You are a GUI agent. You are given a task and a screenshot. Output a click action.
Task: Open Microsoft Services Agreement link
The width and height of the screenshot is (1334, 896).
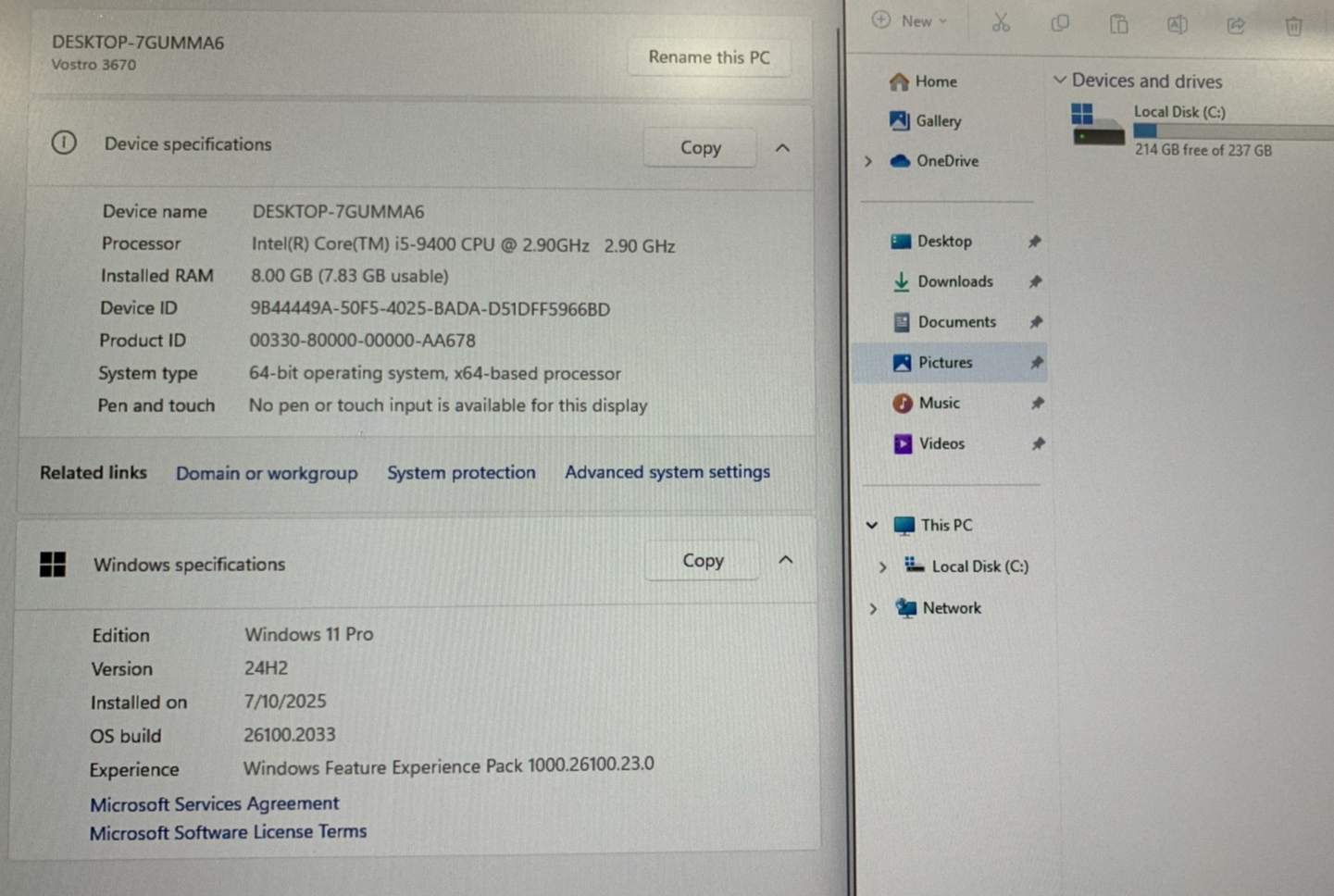(x=215, y=803)
